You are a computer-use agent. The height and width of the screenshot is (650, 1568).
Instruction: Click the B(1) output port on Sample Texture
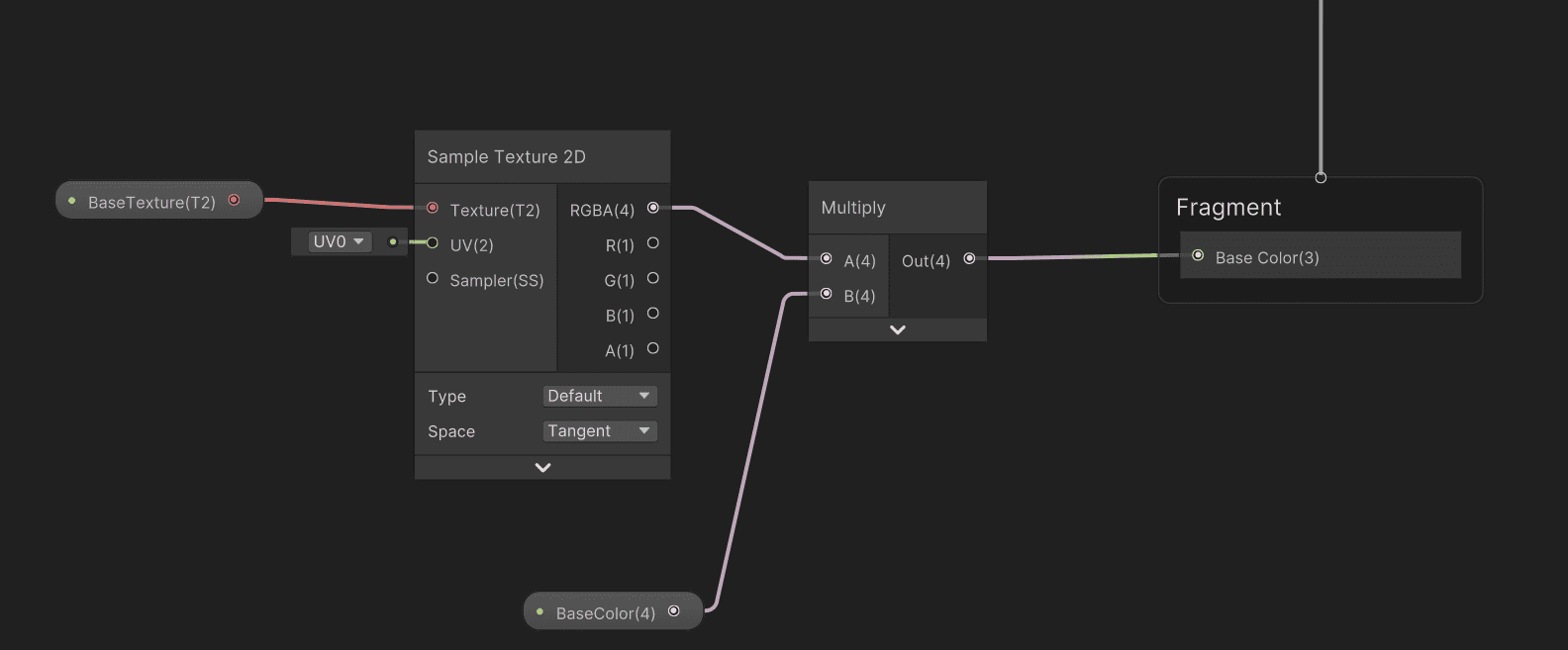[x=652, y=313]
